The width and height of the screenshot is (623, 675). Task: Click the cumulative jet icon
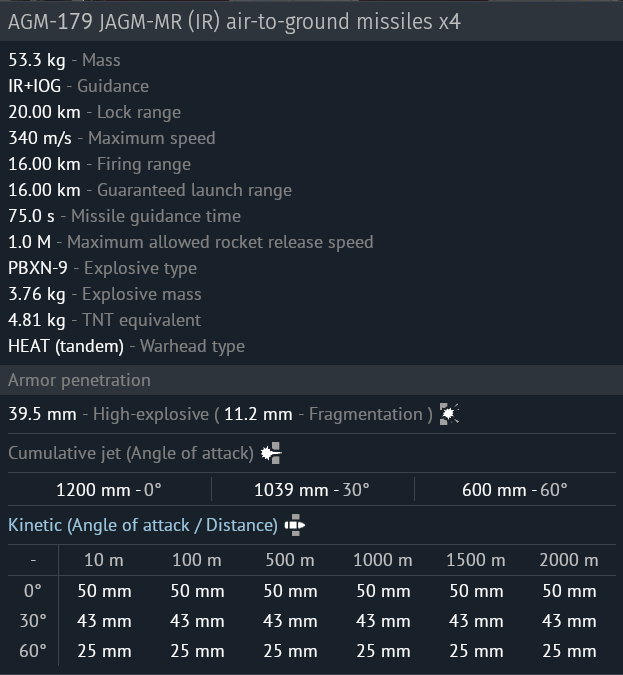coord(271,453)
